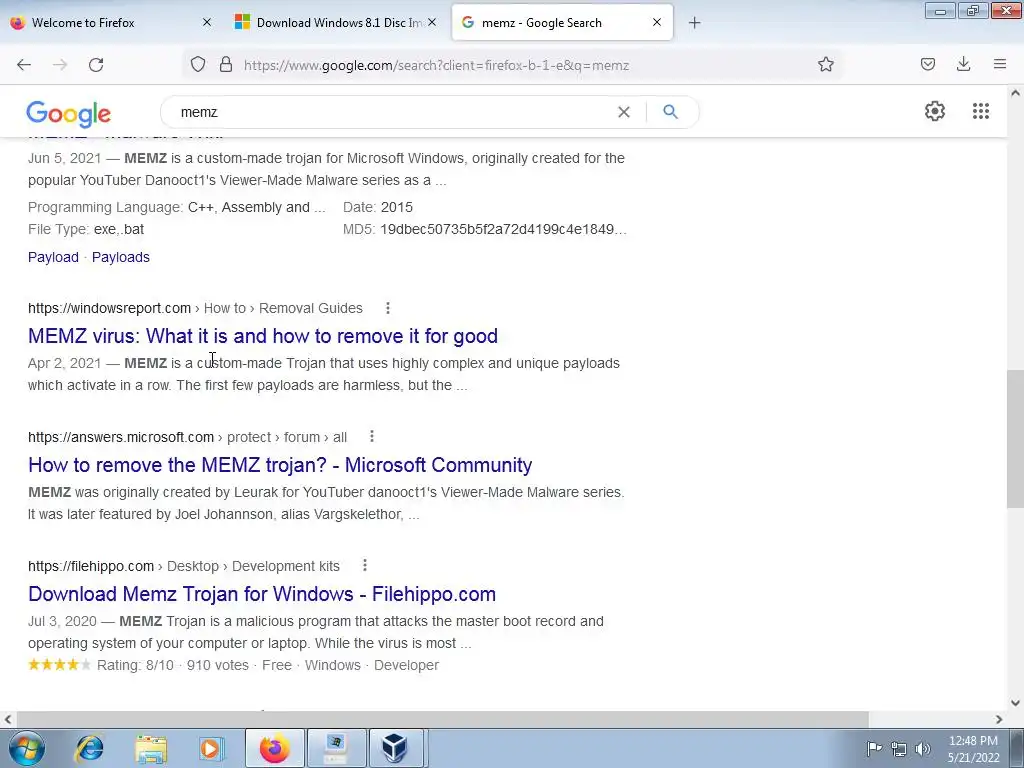Go to the Google logo home

69,114
